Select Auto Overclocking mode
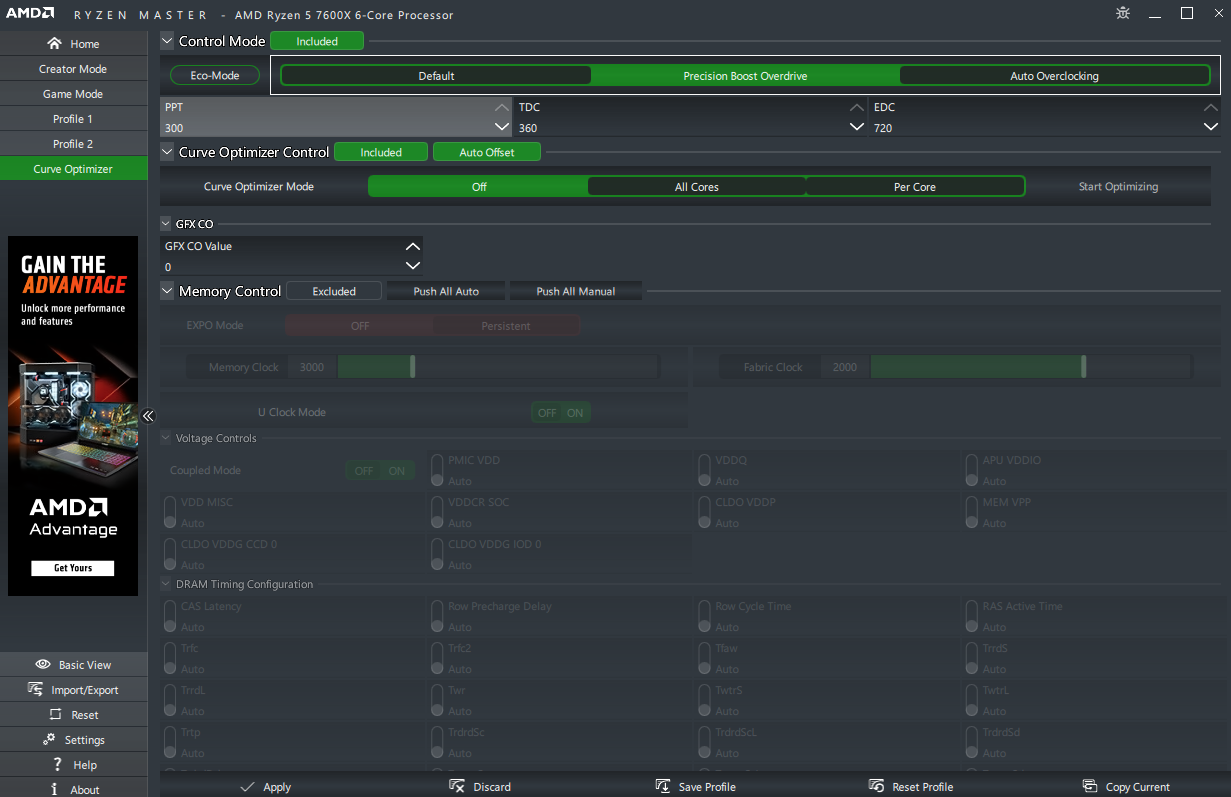The height and width of the screenshot is (797, 1231). [1054, 75]
